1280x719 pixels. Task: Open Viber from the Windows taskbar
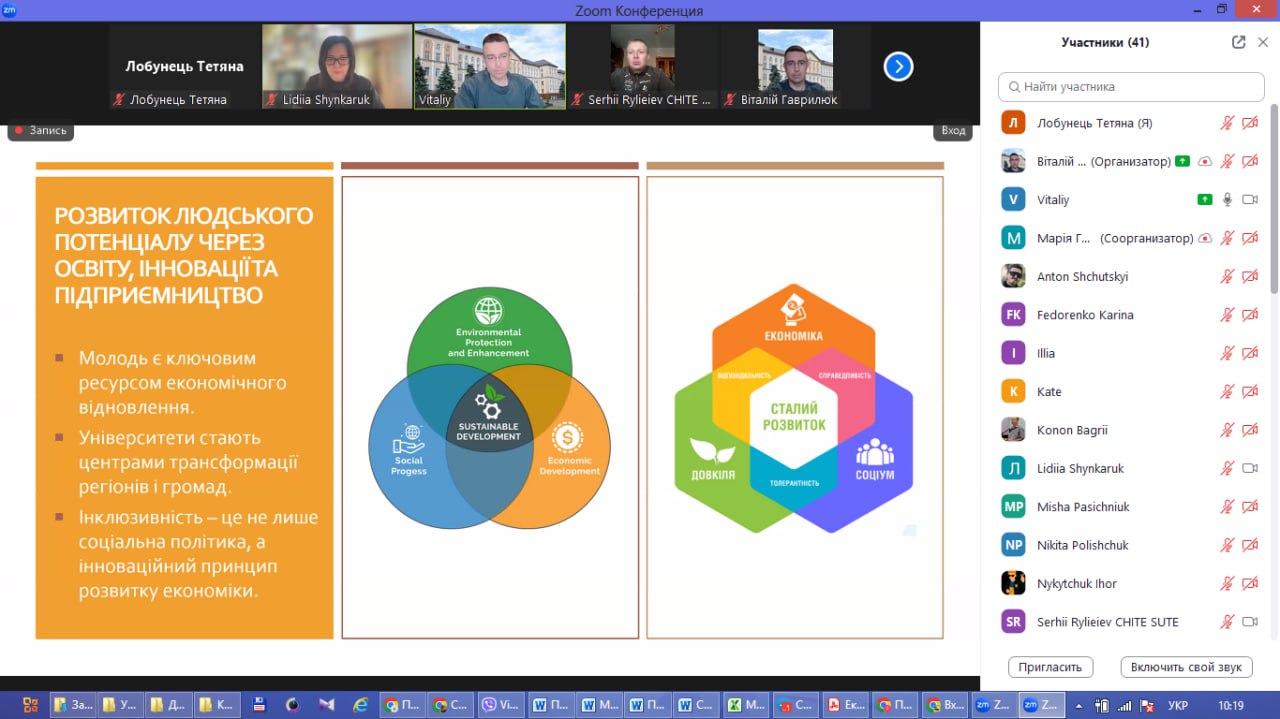click(501, 704)
